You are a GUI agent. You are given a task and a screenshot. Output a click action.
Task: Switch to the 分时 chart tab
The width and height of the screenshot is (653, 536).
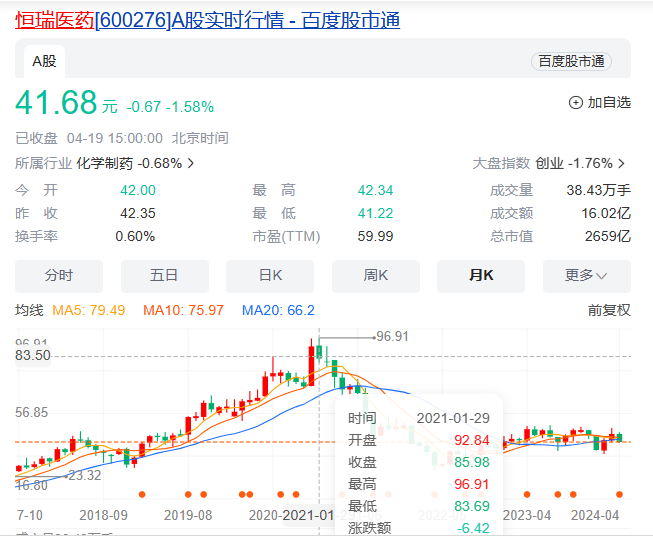point(59,276)
